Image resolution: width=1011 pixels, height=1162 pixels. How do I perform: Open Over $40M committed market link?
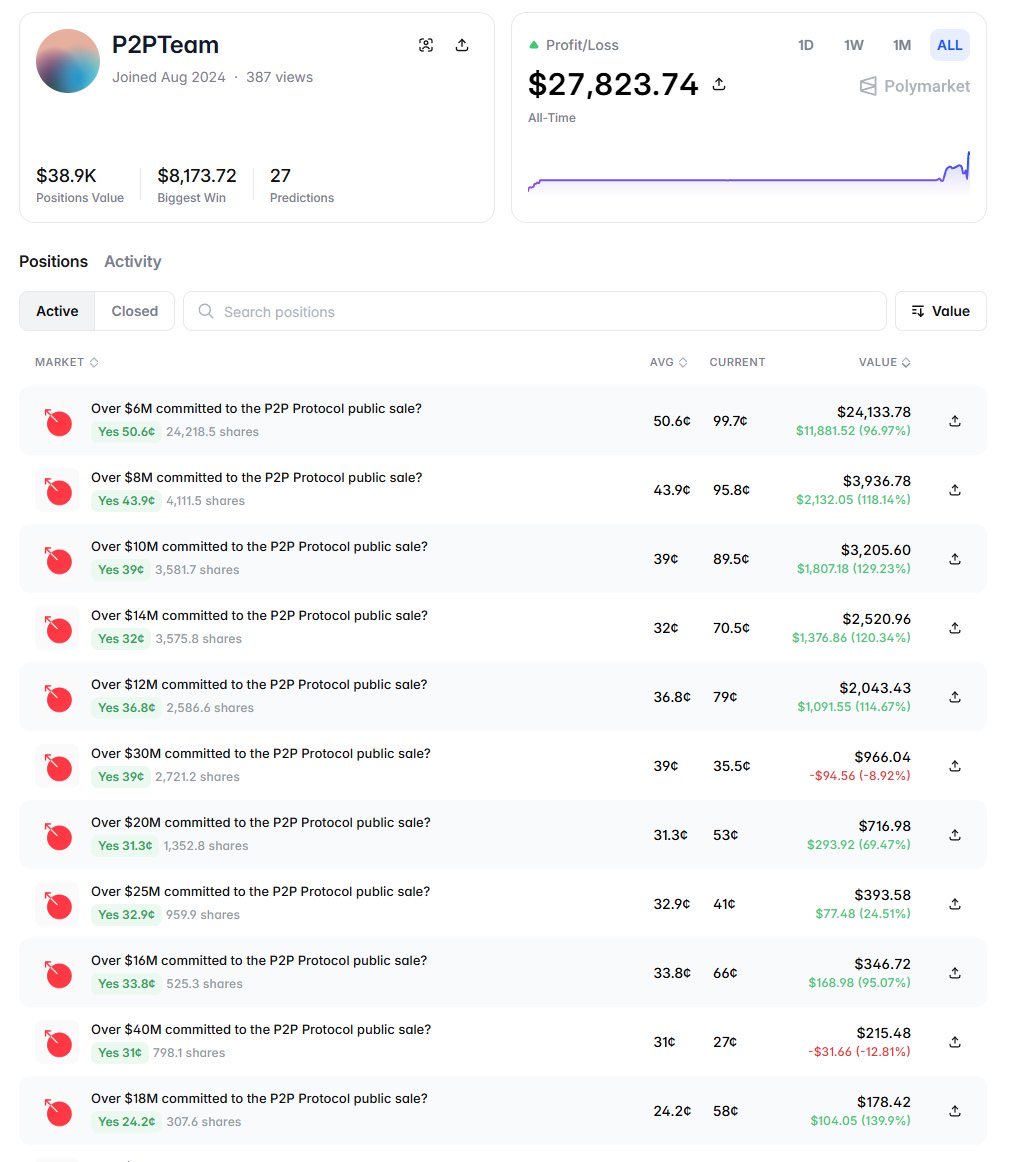[x=261, y=1029]
